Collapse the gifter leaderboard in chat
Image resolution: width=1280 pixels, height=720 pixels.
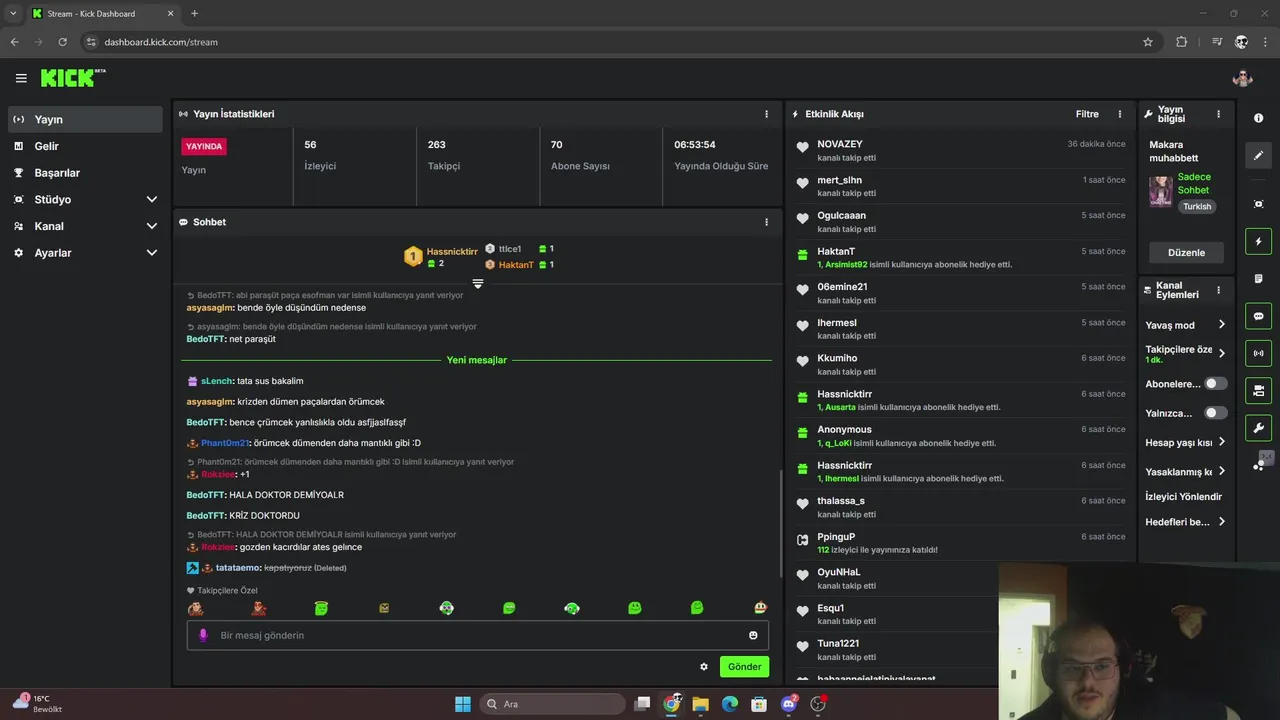pos(478,284)
